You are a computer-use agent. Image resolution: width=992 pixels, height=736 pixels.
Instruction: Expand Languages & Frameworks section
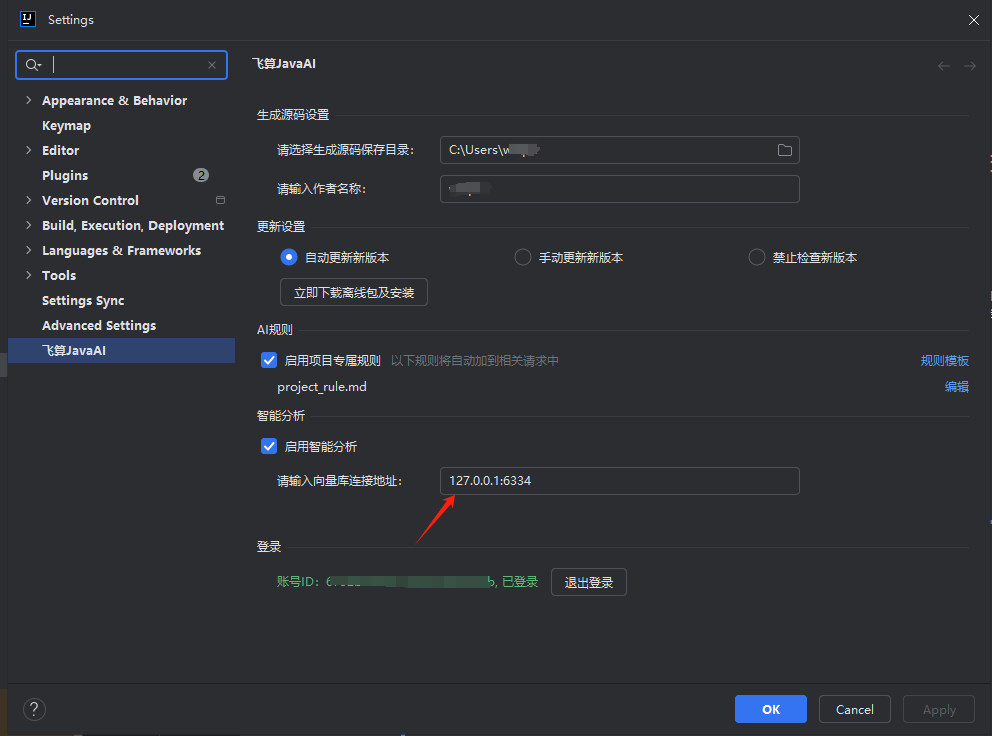pos(28,250)
